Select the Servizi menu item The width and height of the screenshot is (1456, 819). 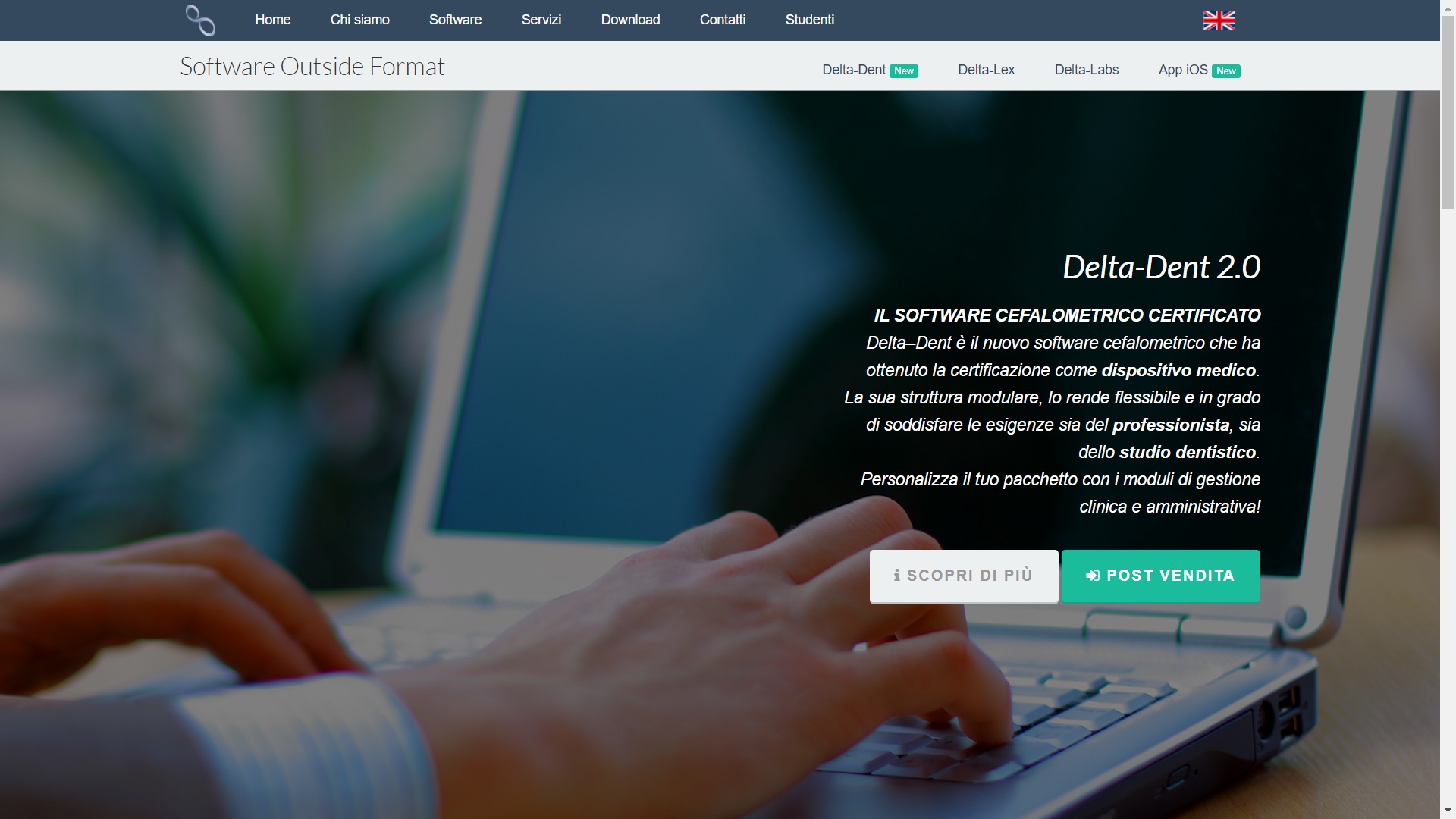[x=540, y=20]
